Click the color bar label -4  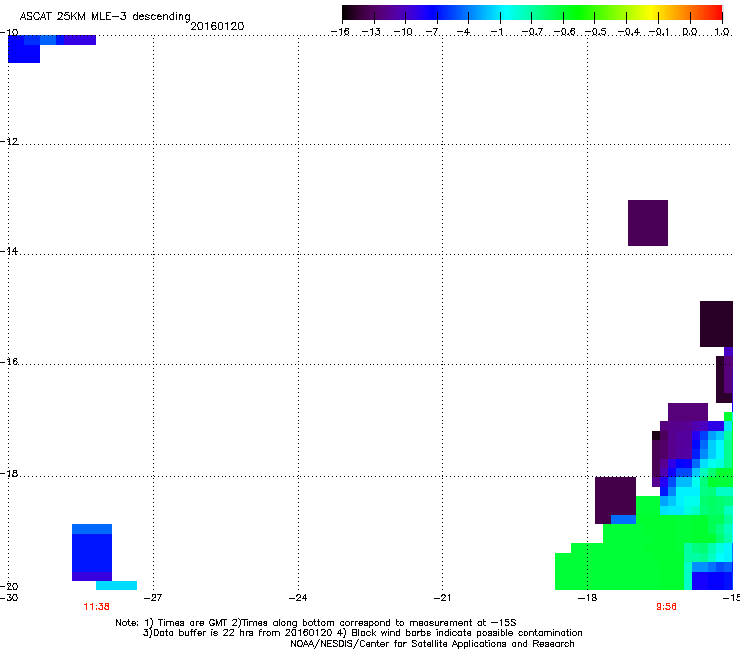point(464,32)
